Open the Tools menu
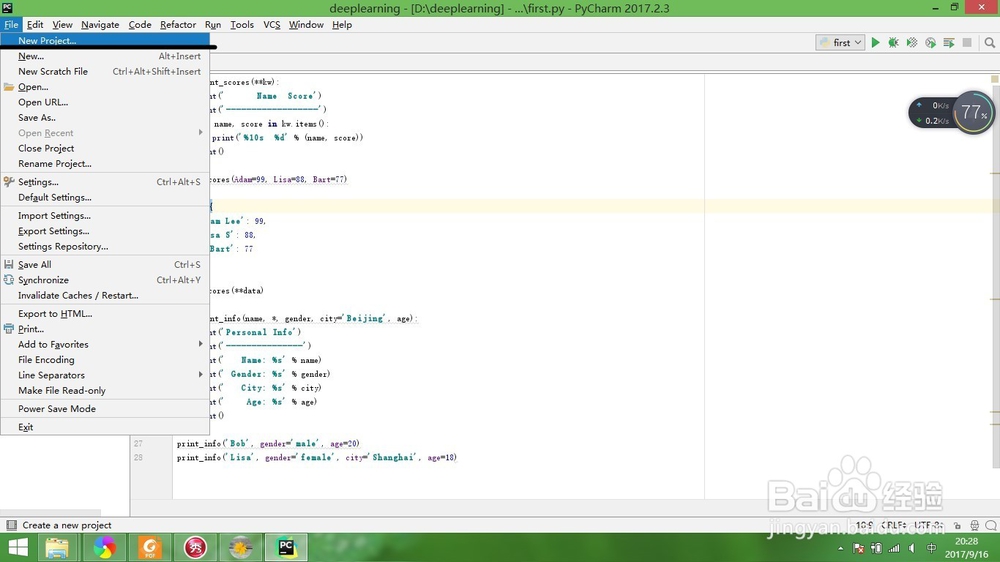This screenshot has width=1000, height=562. pos(242,24)
